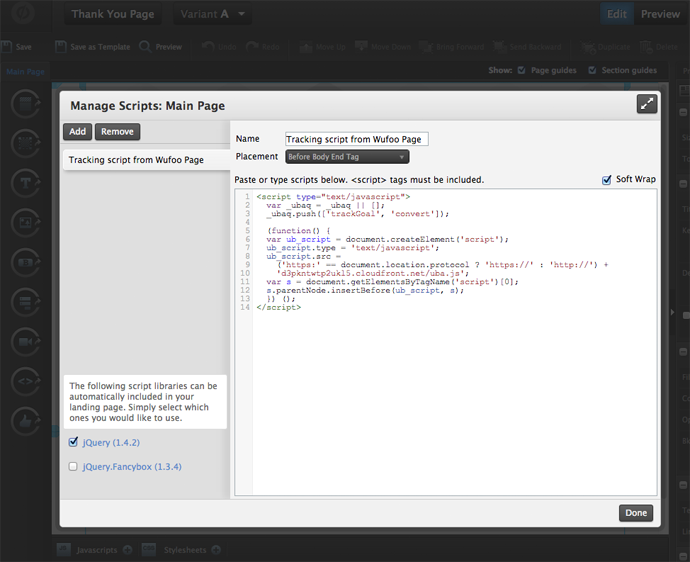Click plus icon next to Javascripts
The image size is (690, 562).
pos(127,549)
